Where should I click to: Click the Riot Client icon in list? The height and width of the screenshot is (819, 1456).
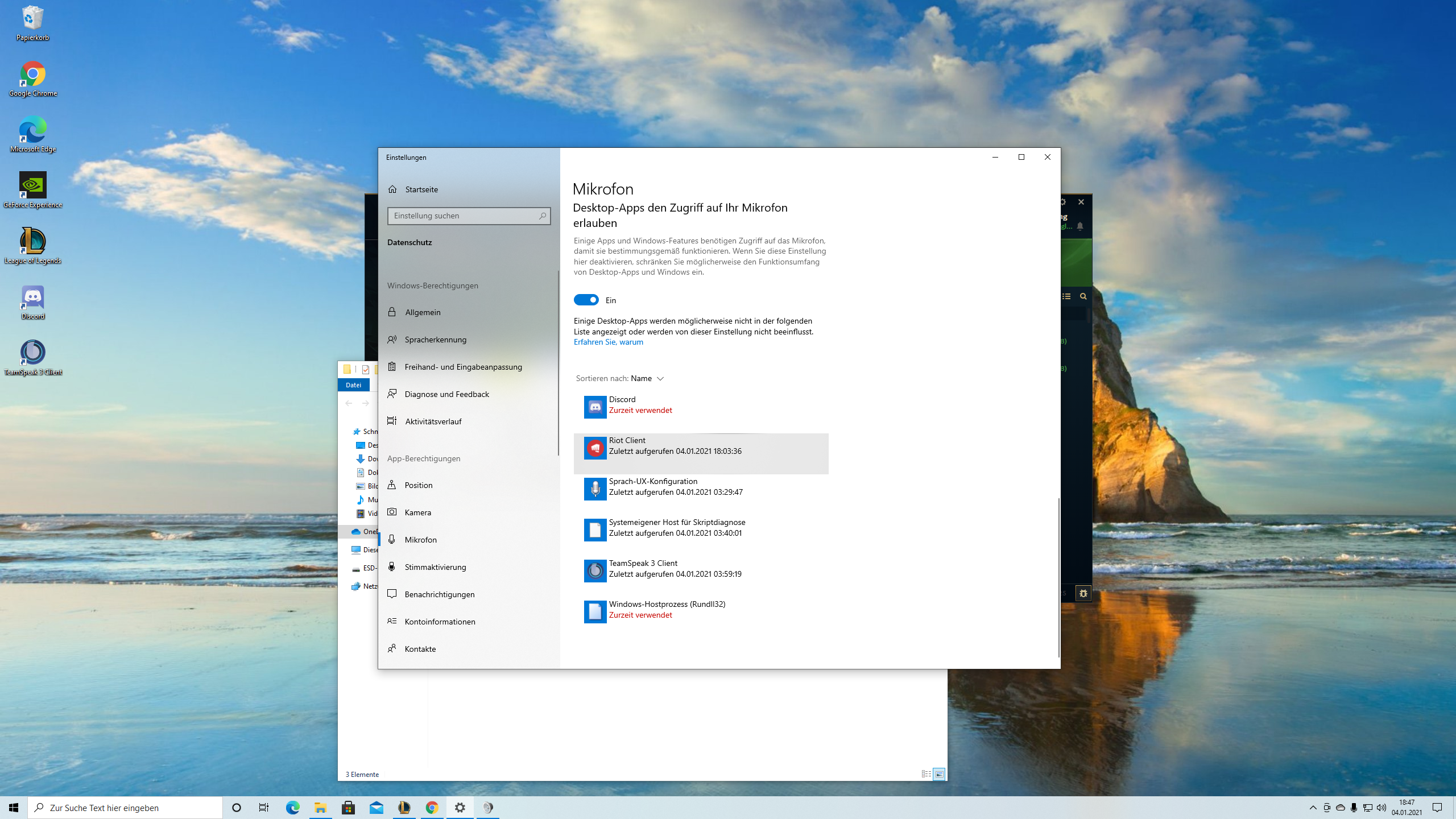pos(595,448)
